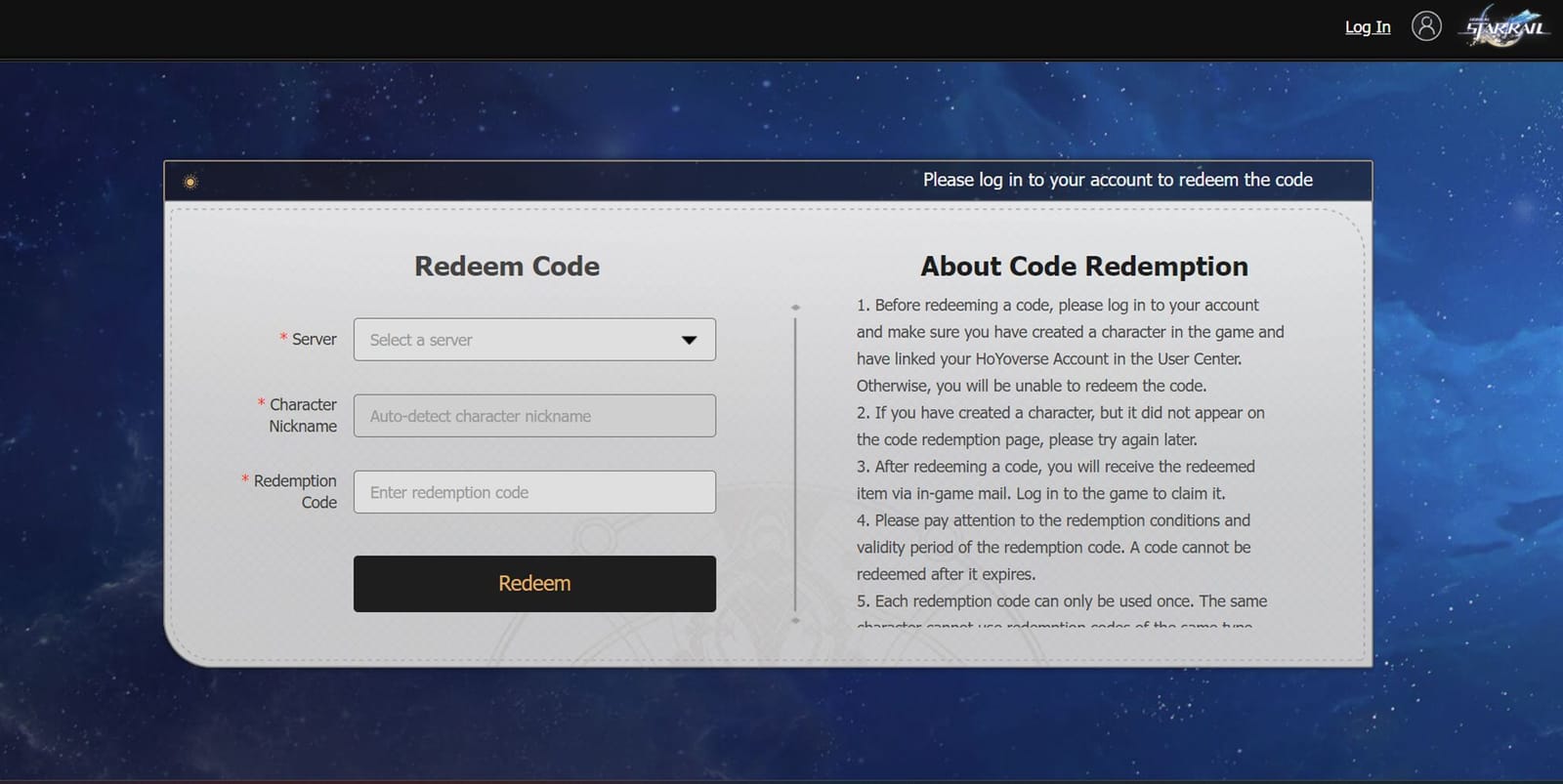
Task: Click the 'Please log in to your account' notice
Action: pos(1117,180)
